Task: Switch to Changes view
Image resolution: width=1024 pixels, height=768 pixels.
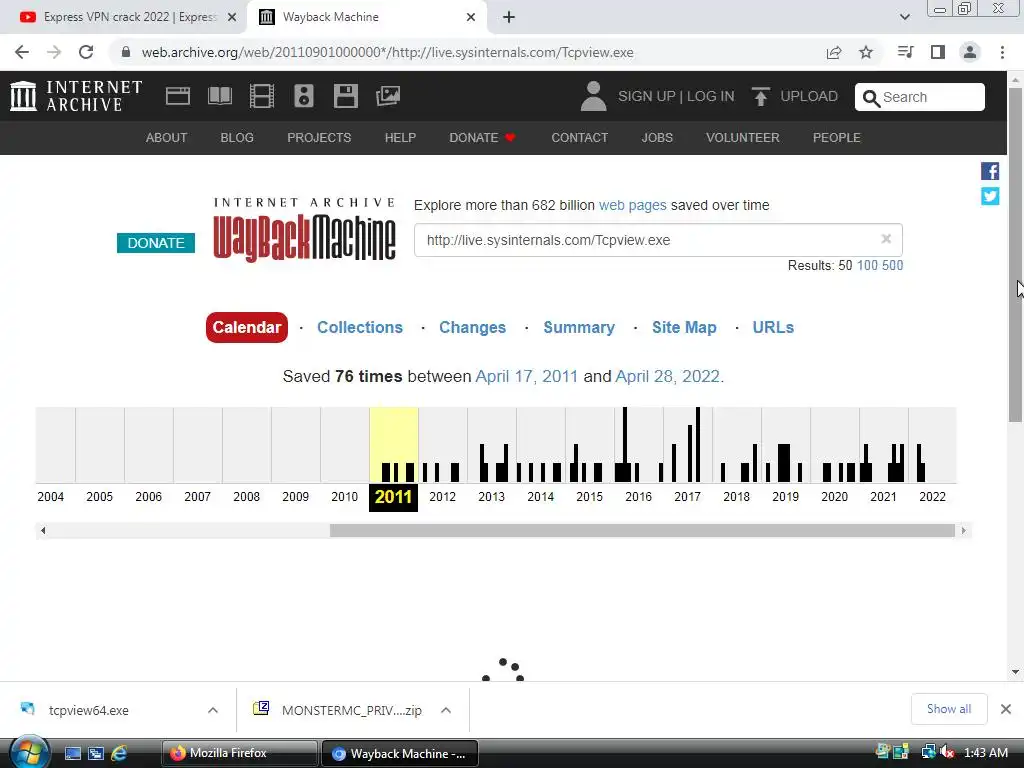Action: pos(472,327)
